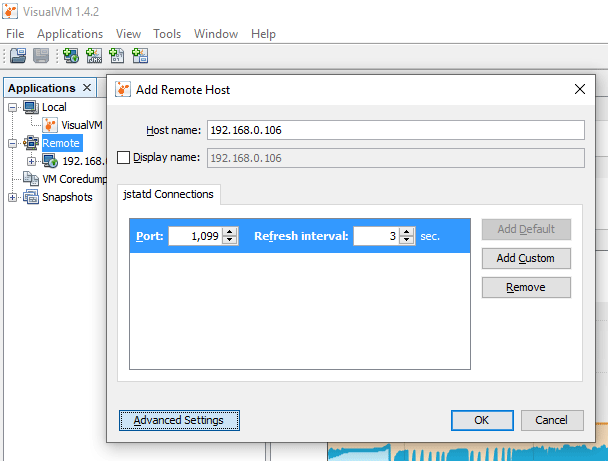Enable the Display name checkbox
608x461 pixels.
(123, 157)
